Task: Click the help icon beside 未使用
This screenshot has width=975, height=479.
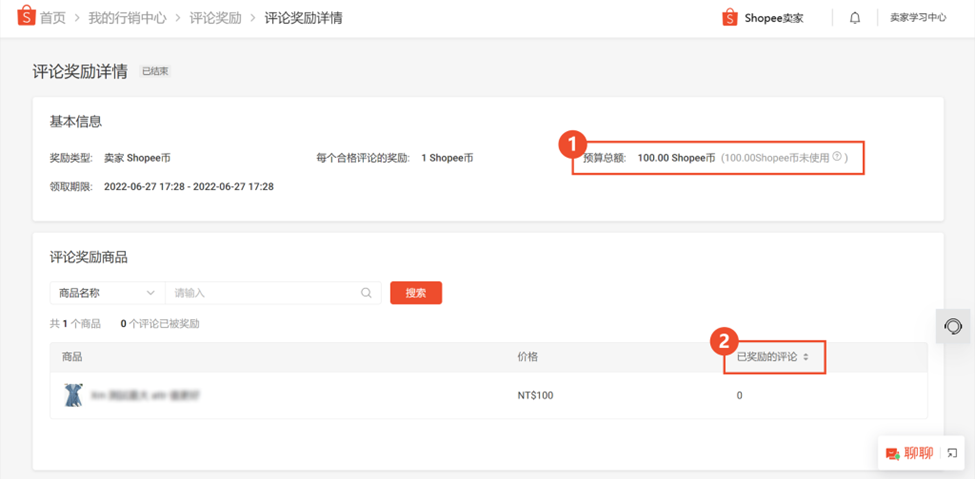Action: 837,157
